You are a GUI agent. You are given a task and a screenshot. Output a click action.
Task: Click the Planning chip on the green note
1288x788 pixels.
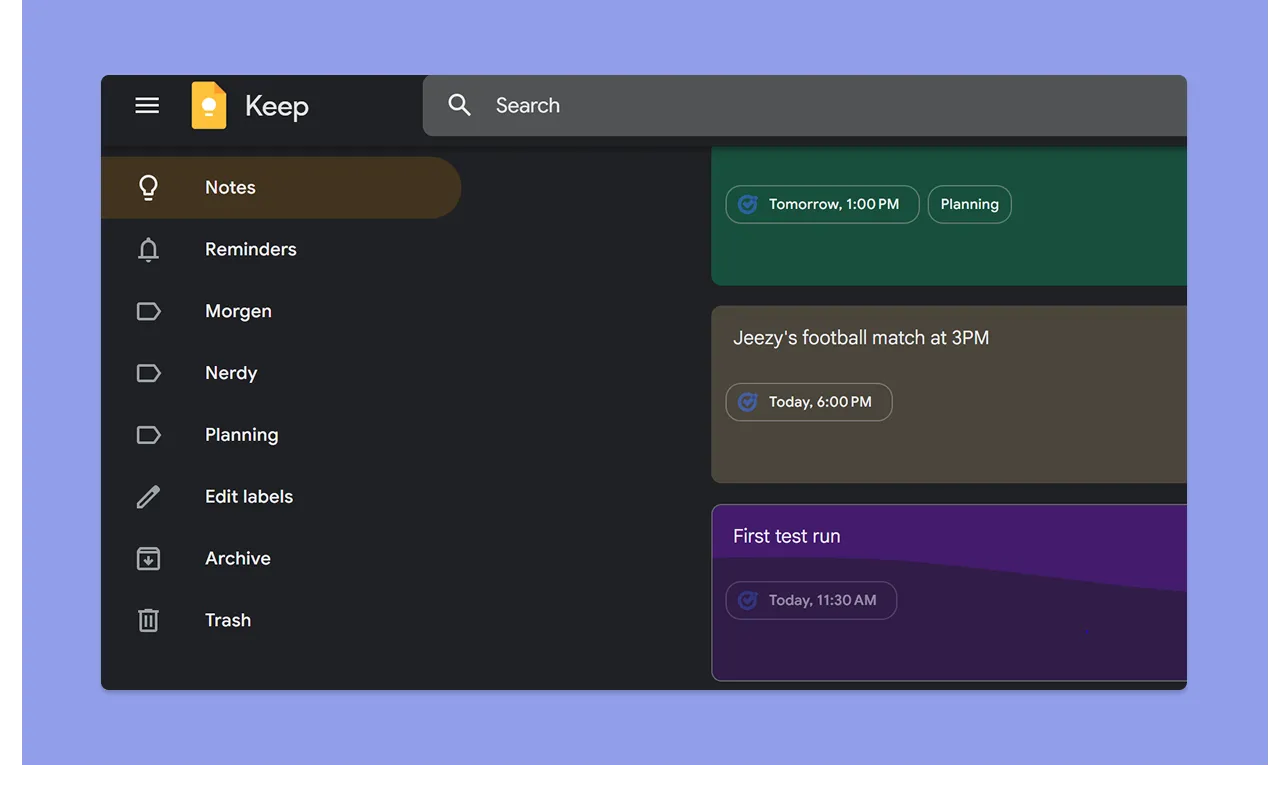click(969, 204)
